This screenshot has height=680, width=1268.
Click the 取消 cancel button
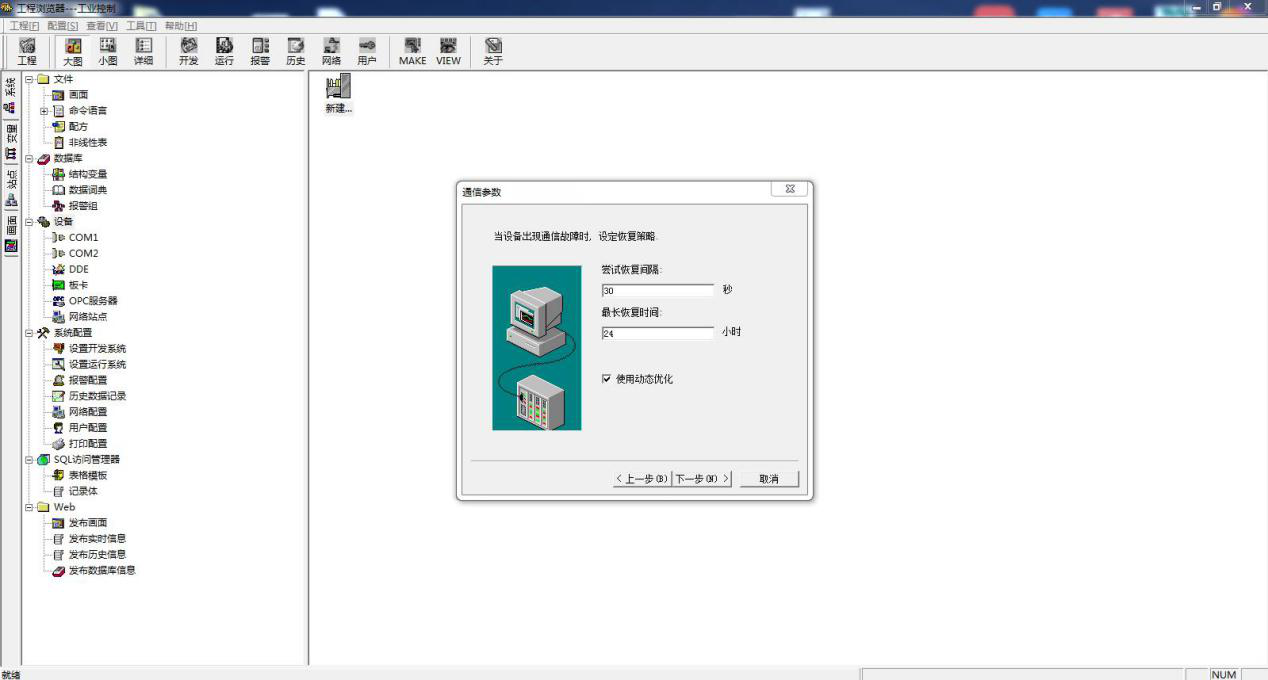[769, 479]
